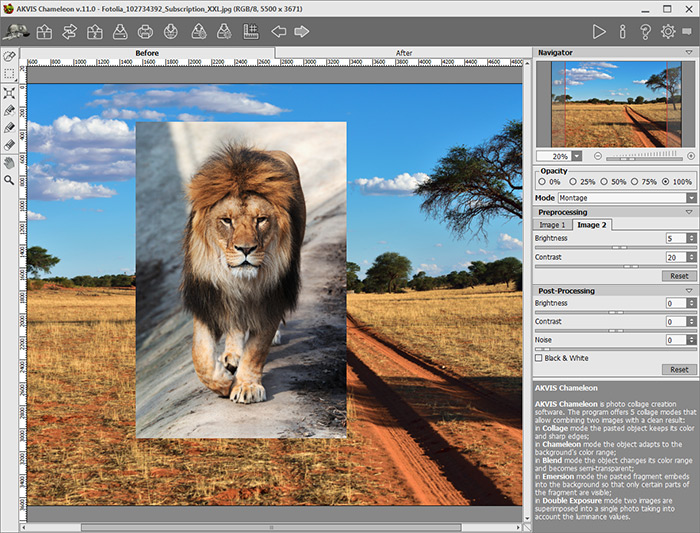Toggle the hints notification panel icon
Image resolution: width=700 pixels, height=533 pixels.
687,32
